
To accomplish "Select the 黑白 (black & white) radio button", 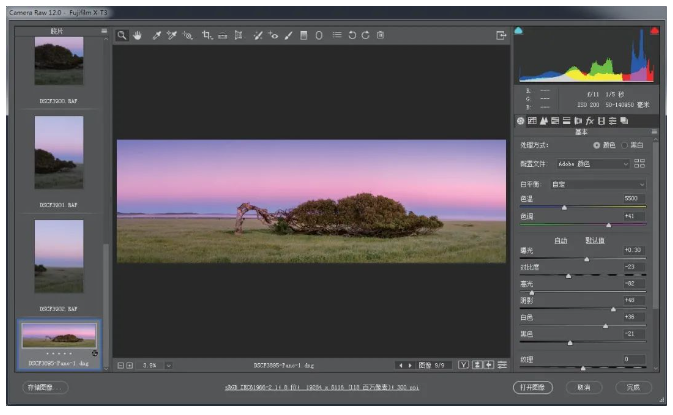I will [x=626, y=145].
